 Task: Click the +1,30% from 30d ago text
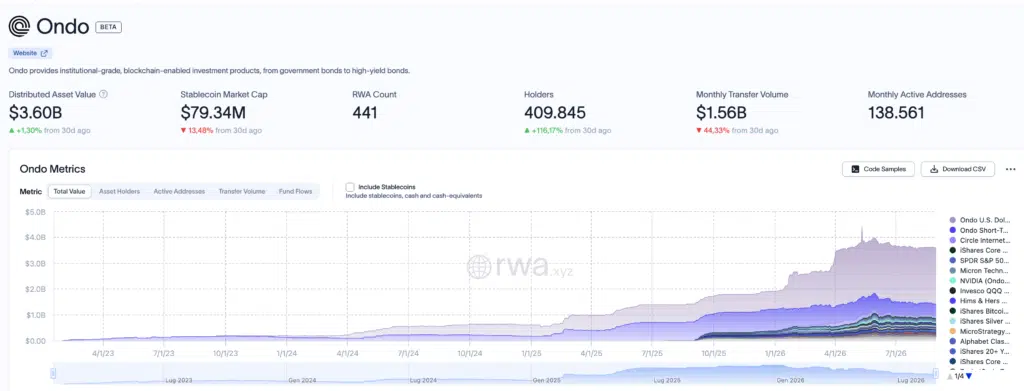(53, 131)
